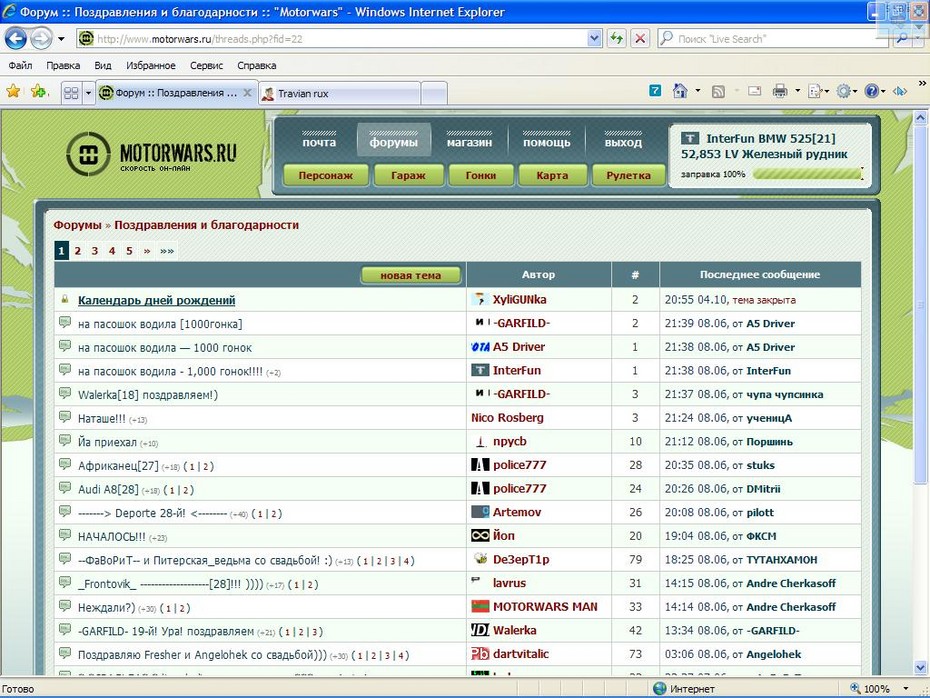
Task: Click the Print icon in command bar
Action: click(x=780, y=91)
